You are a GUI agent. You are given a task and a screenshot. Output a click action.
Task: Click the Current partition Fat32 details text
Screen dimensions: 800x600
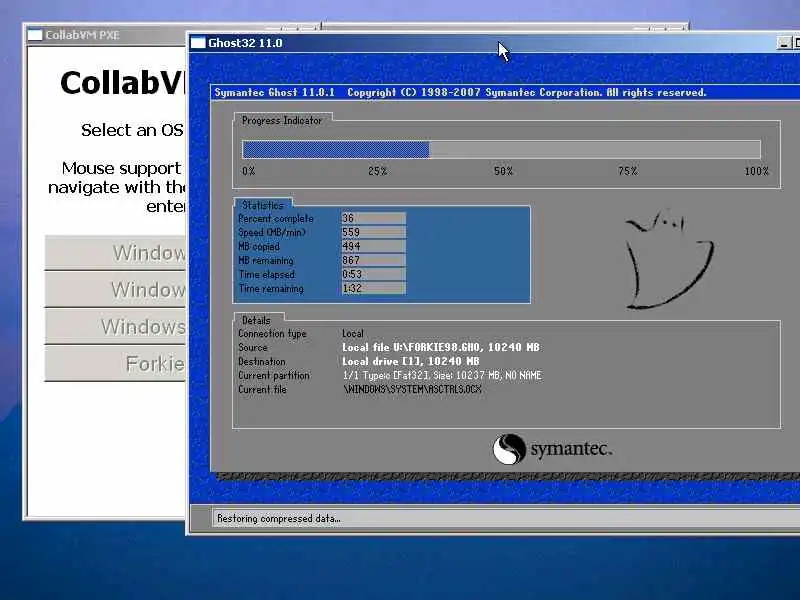pos(442,375)
